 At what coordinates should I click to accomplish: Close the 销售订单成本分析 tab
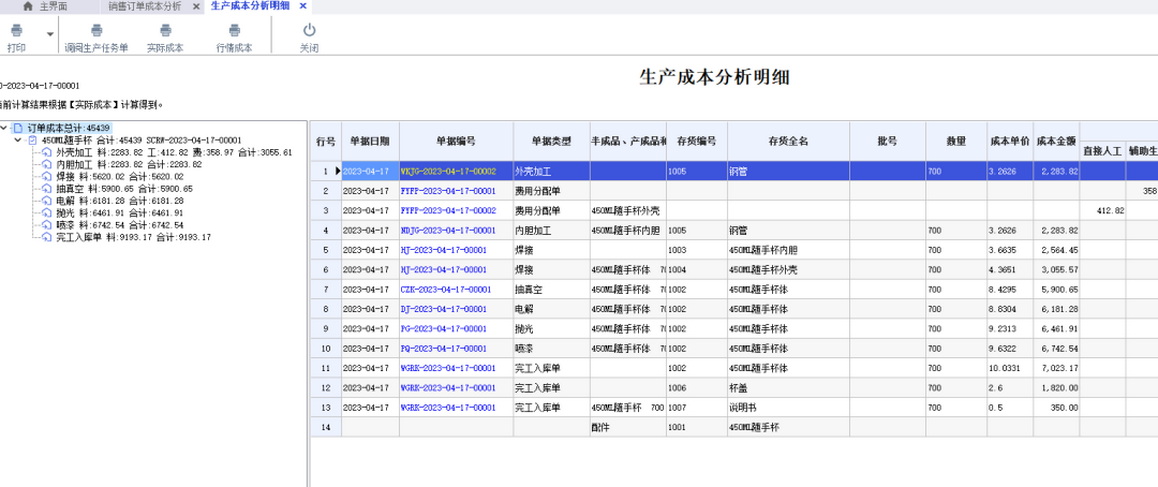point(196,6)
